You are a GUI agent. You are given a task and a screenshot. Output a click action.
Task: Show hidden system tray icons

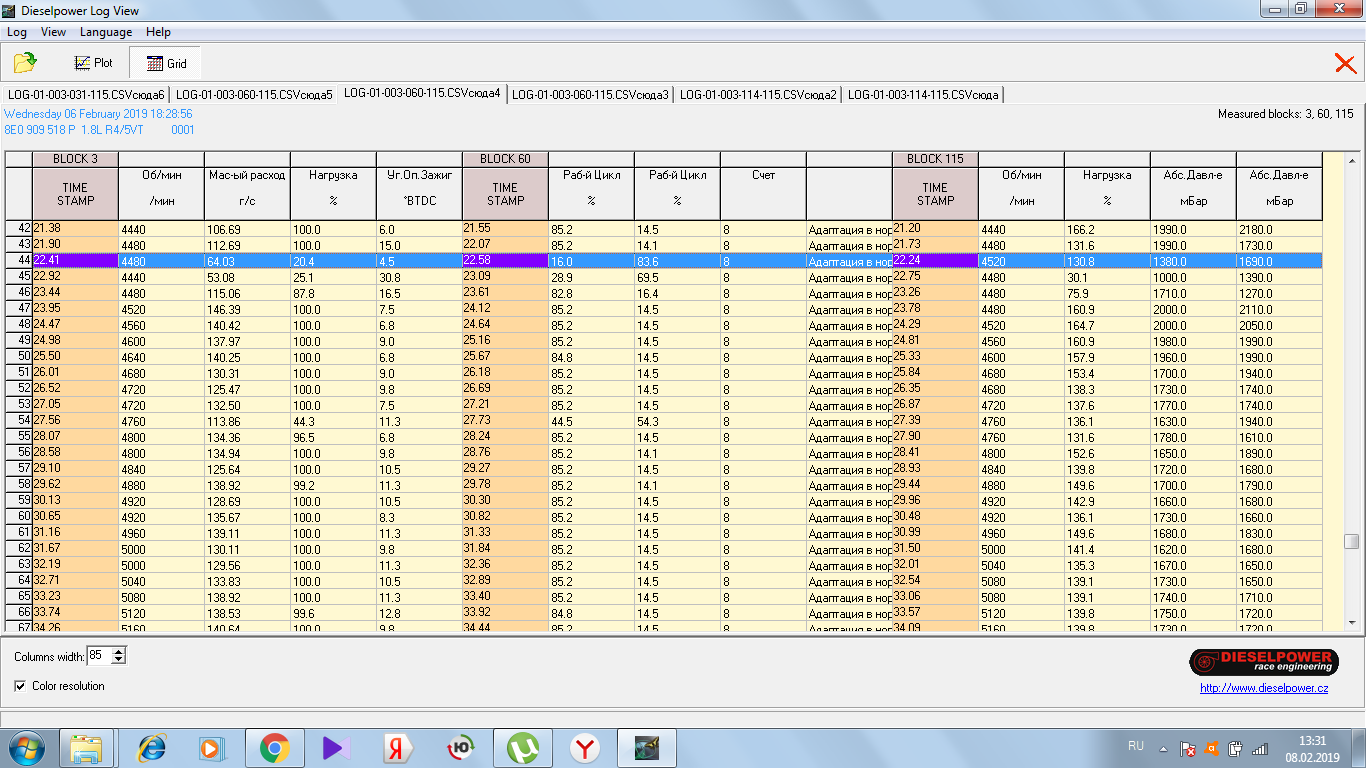1163,748
